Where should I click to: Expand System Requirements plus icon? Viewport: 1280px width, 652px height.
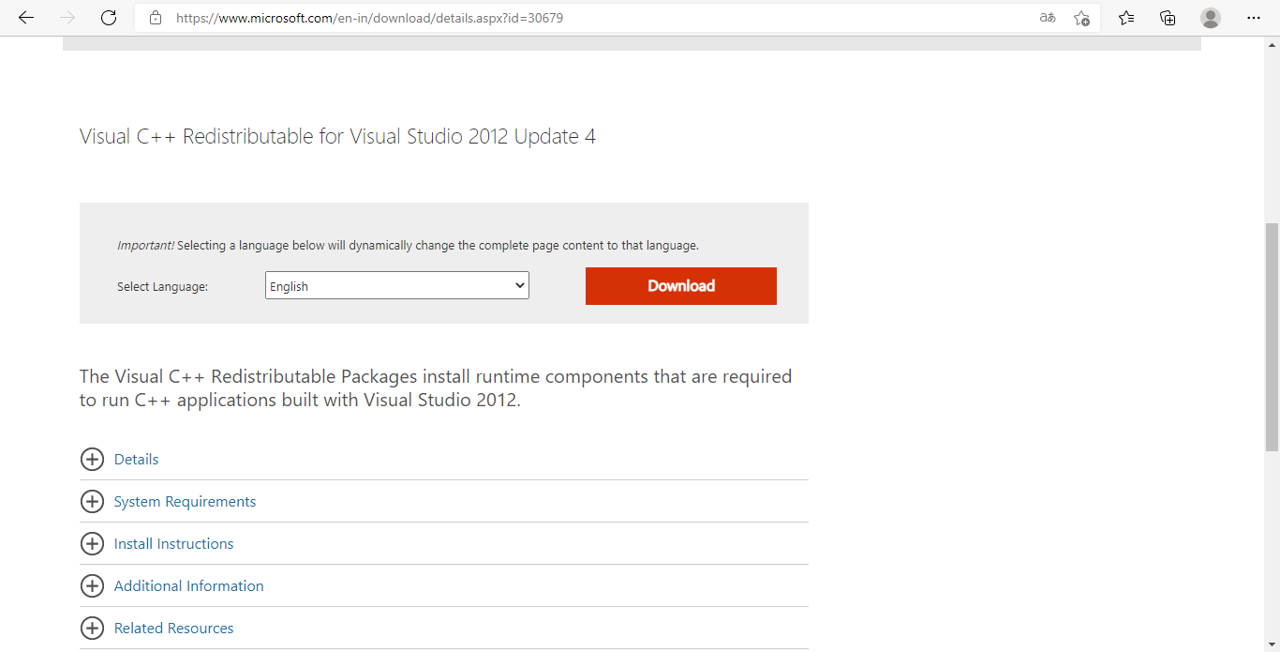[x=92, y=501]
